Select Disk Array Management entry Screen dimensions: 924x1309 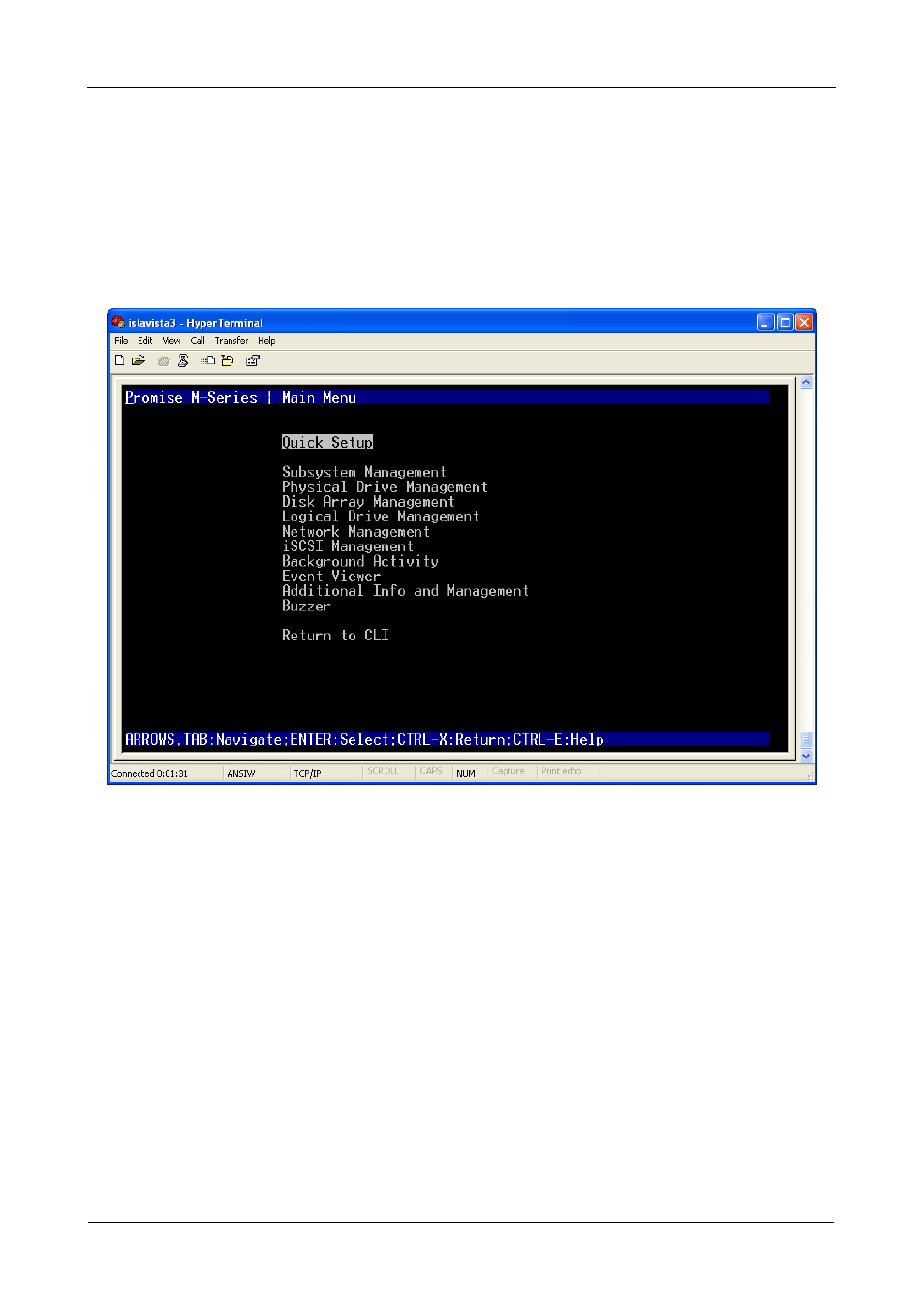click(368, 502)
